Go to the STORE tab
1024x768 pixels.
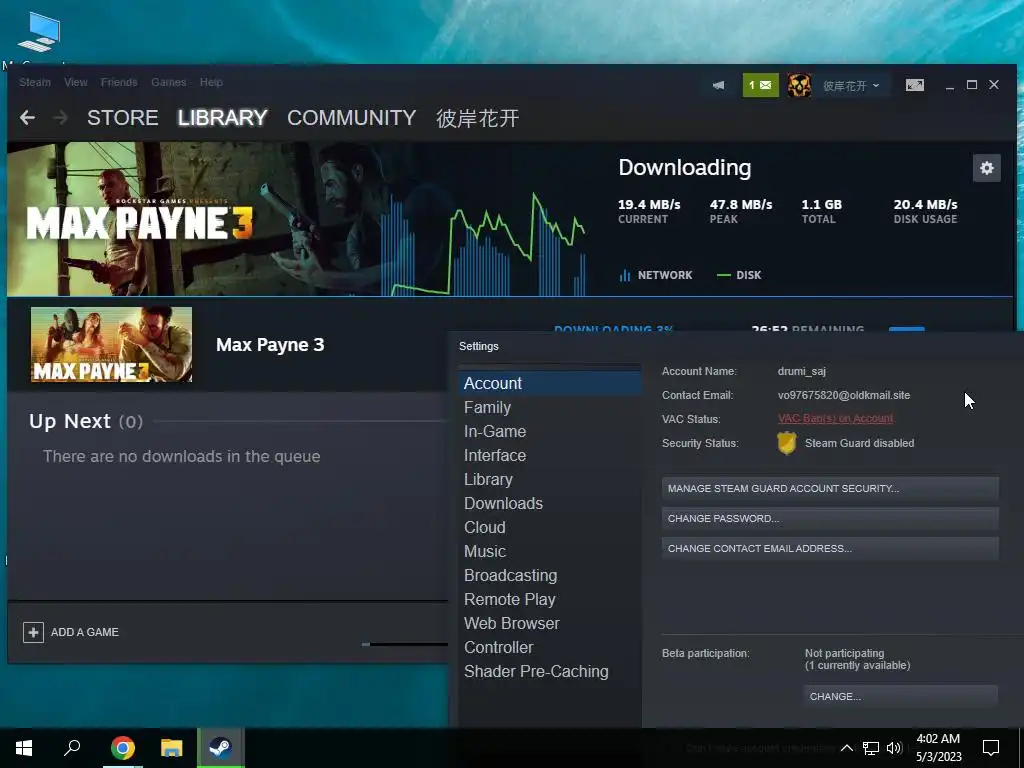(x=123, y=118)
